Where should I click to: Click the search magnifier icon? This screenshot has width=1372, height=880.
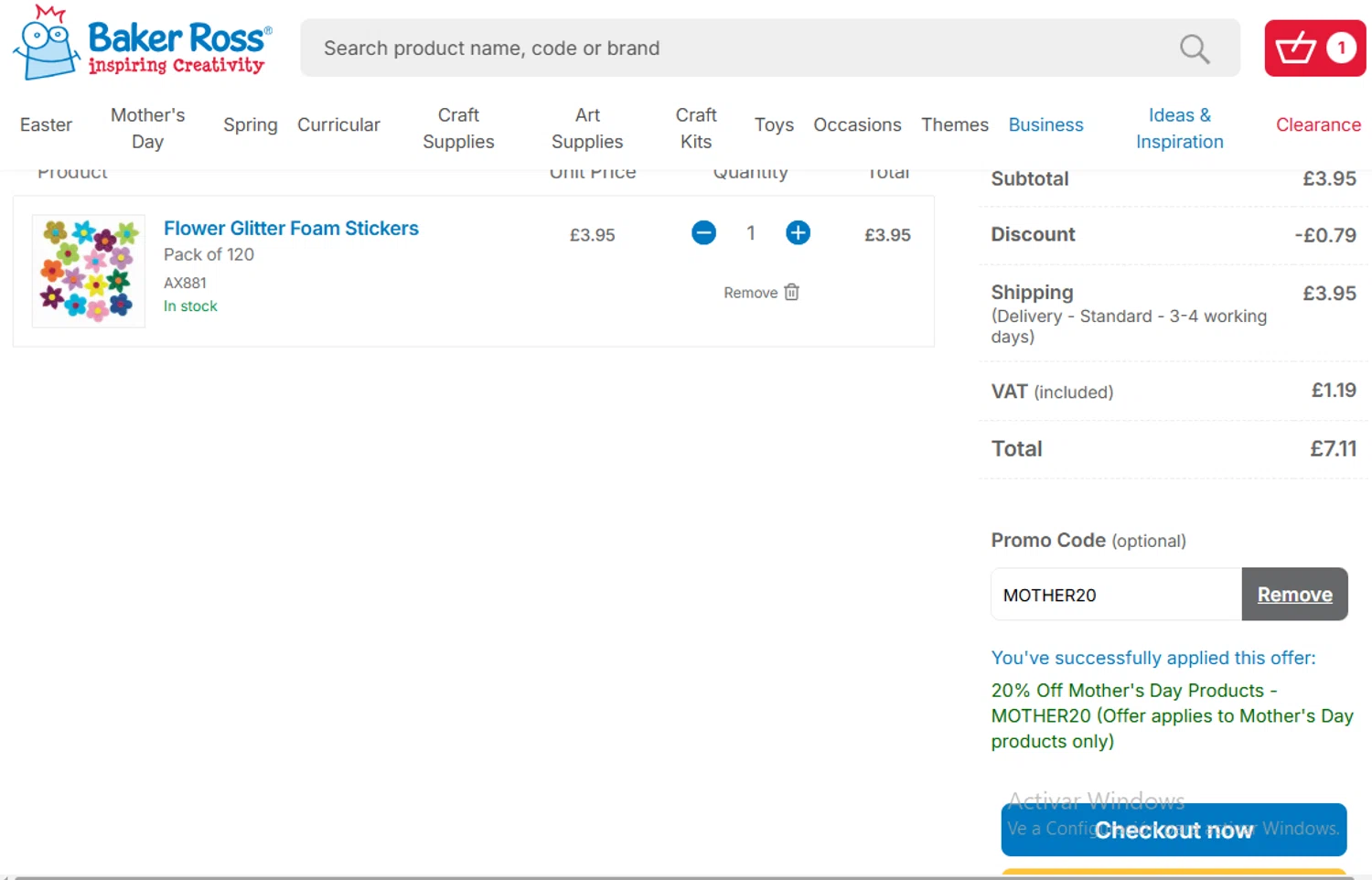[1194, 48]
